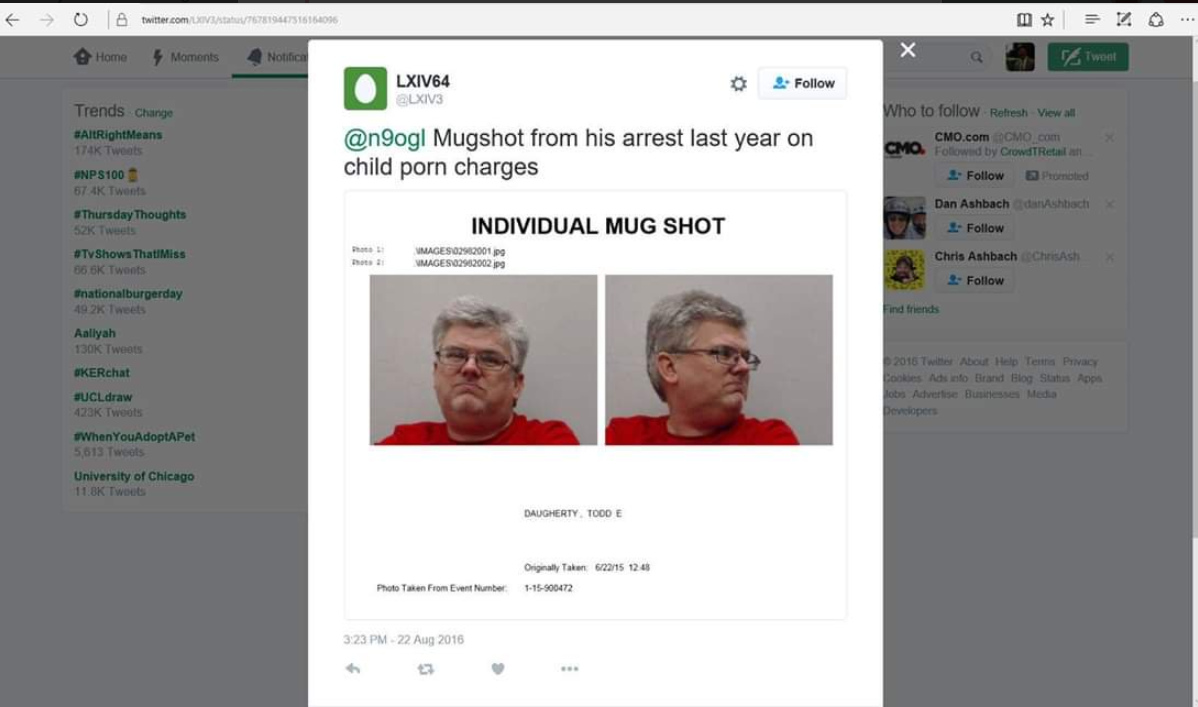The width and height of the screenshot is (1198, 707).
Task: Open the Moments tab
Action: click(x=186, y=57)
